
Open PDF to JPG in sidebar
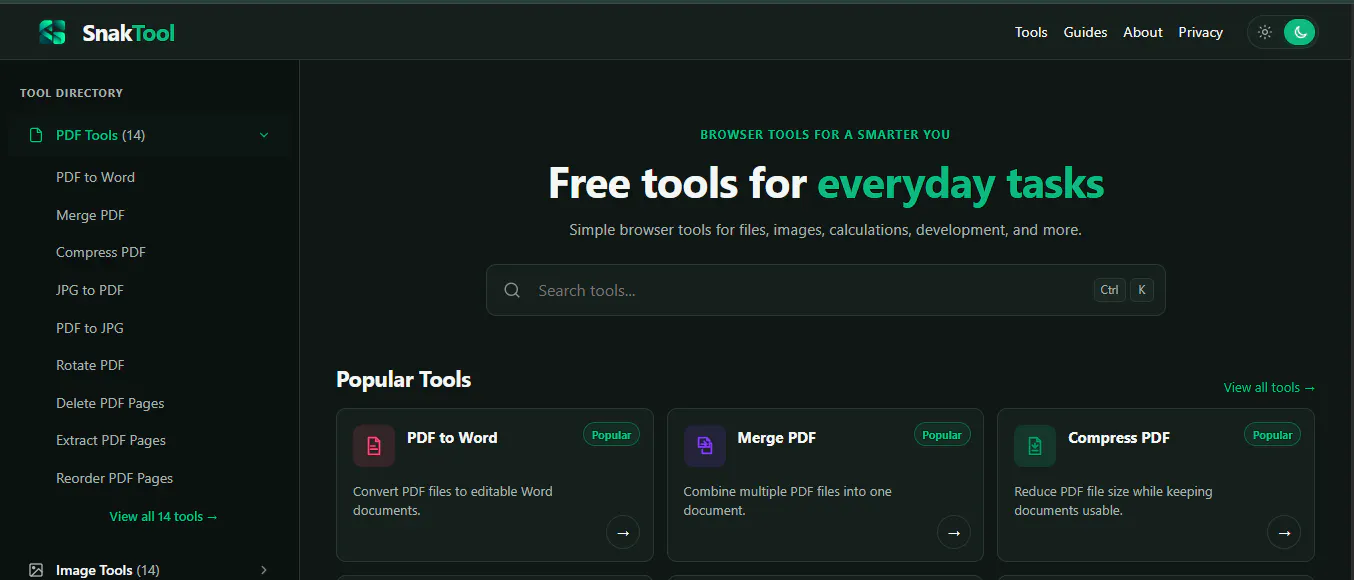tap(90, 328)
